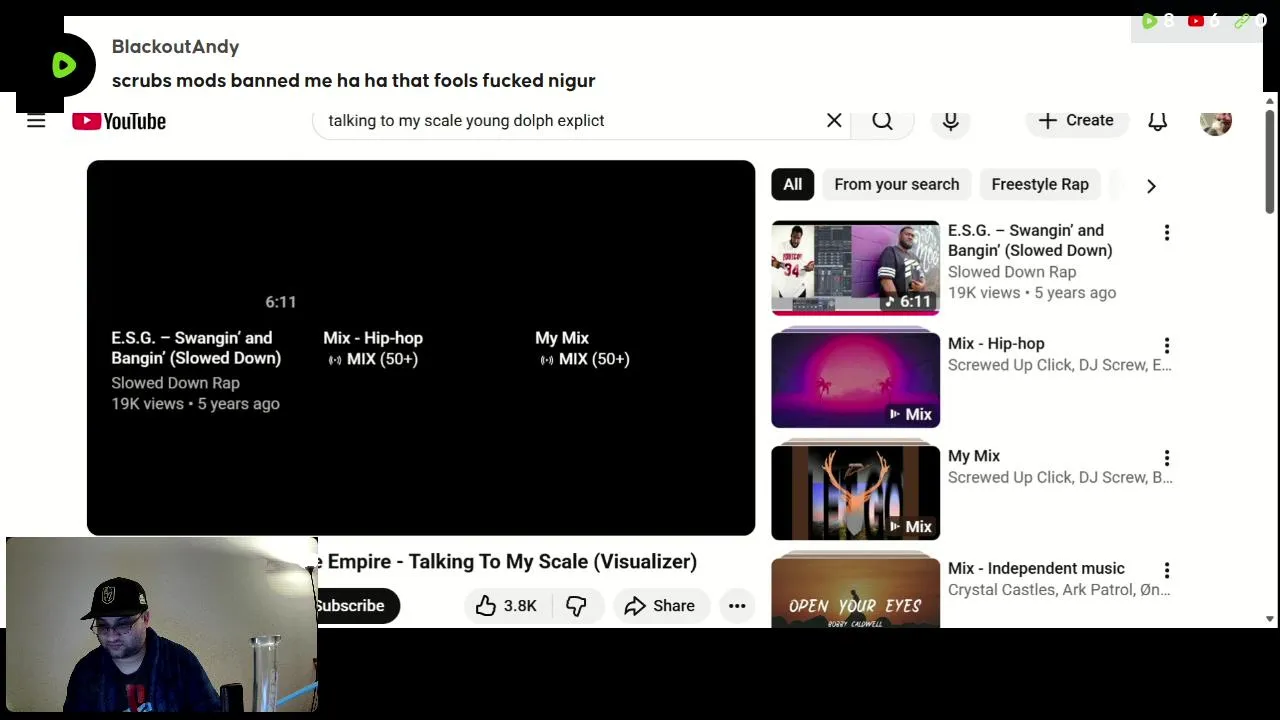Open Mix - Hip-hop sidebar thumbnail
Image resolution: width=1280 pixels, height=720 pixels.
point(856,380)
